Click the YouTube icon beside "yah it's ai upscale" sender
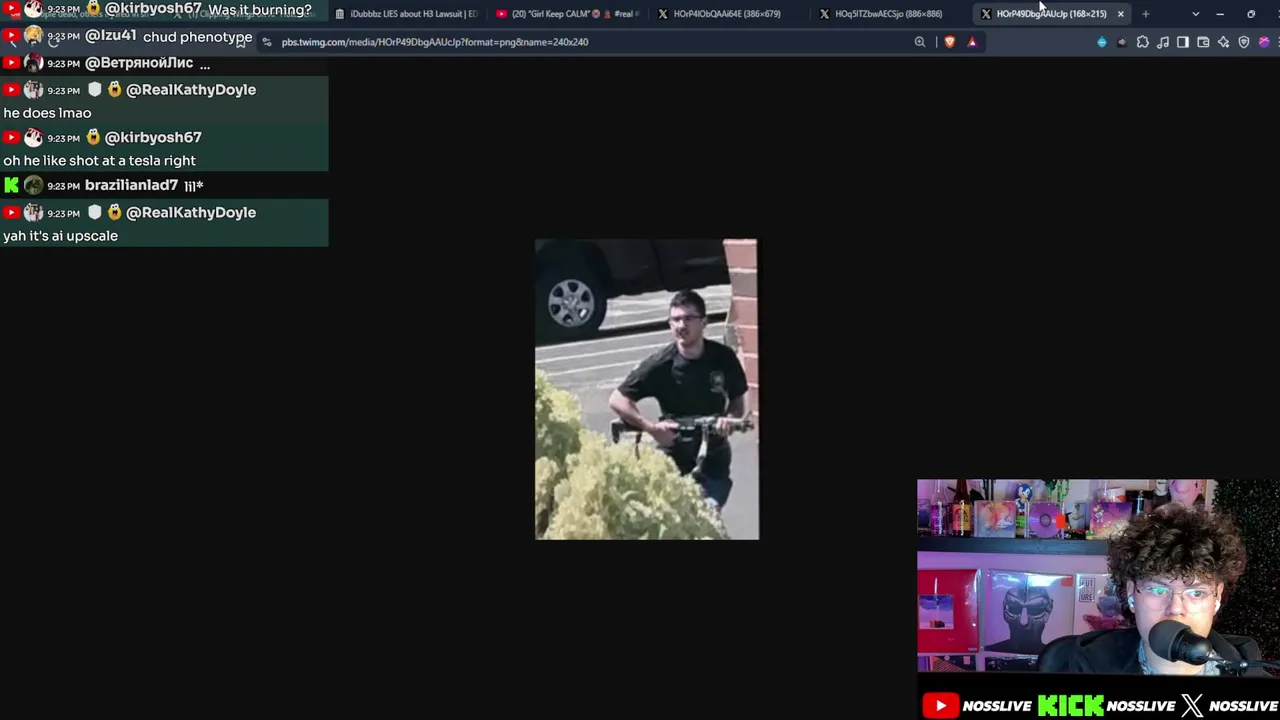The width and height of the screenshot is (1280, 720). click(11, 213)
